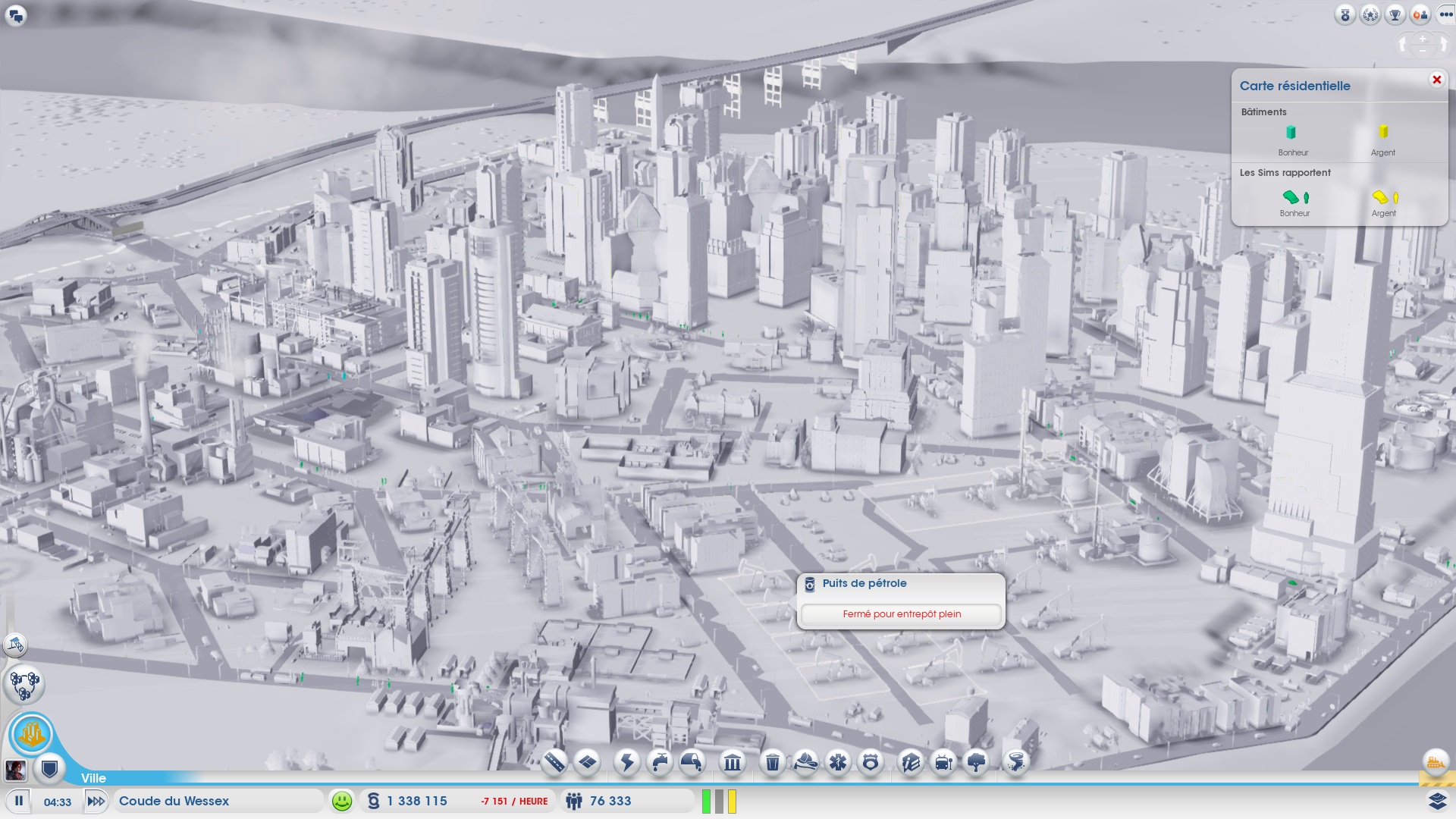Screen dimensions: 1456x819
Task: Open the population people icon
Action: point(574,801)
